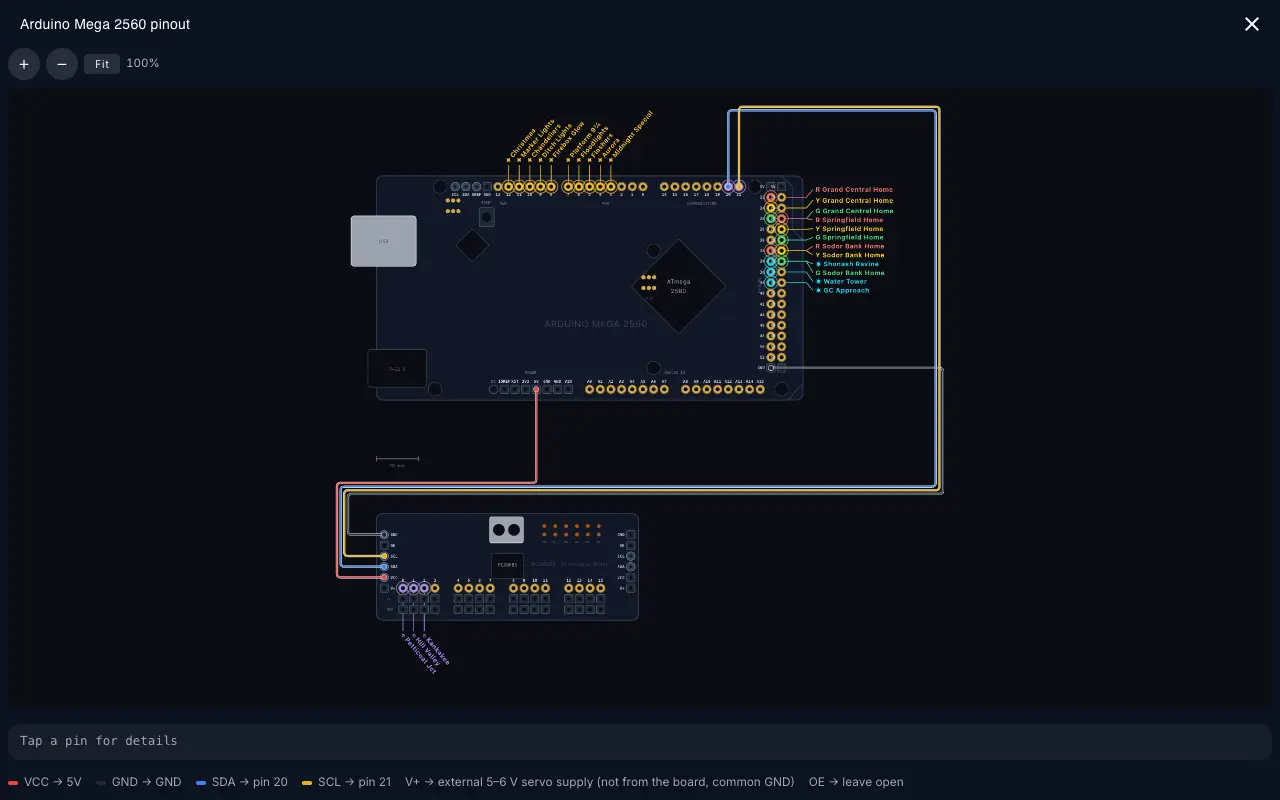Screen dimensions: 1280x800
Task: Click the 'R Sodor Bank Home' label
Action: pyautogui.click(x=850, y=246)
